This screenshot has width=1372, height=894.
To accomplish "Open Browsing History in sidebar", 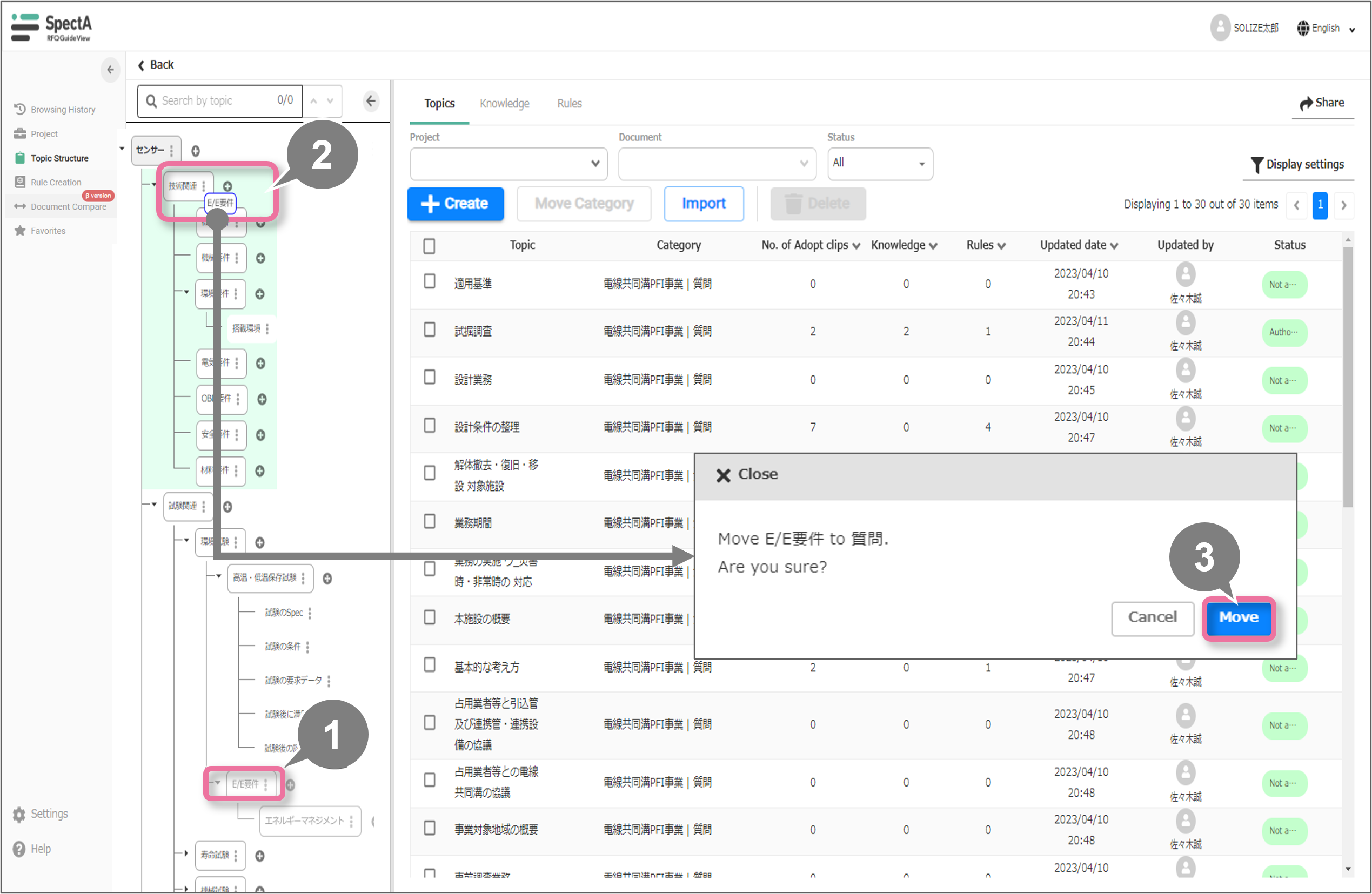I will point(62,110).
